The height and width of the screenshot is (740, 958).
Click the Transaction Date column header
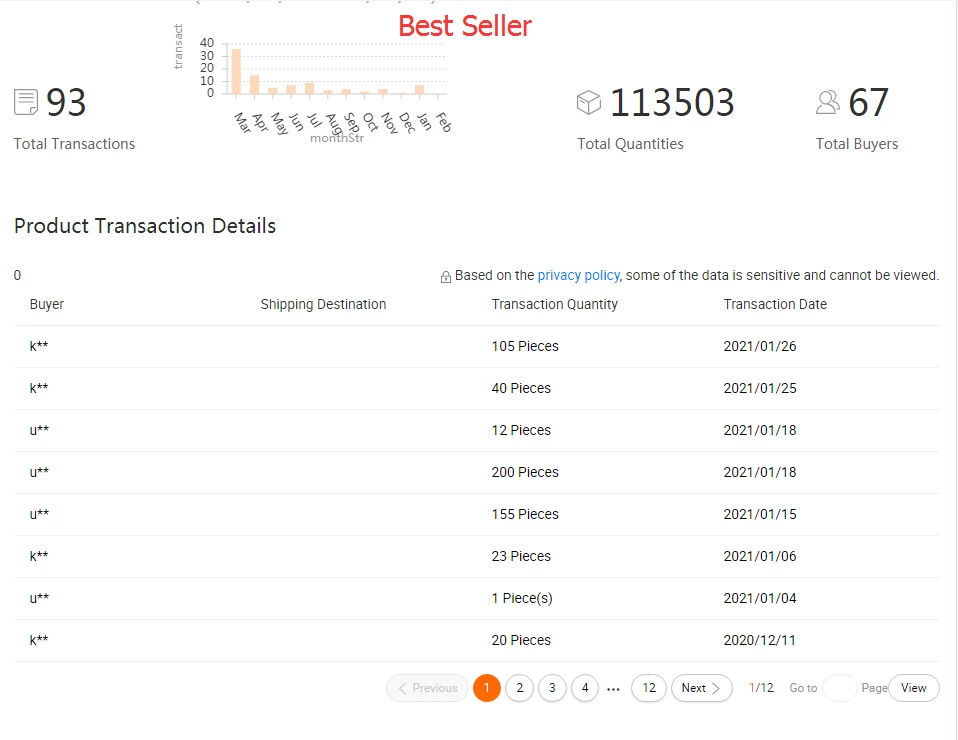pyautogui.click(x=775, y=304)
